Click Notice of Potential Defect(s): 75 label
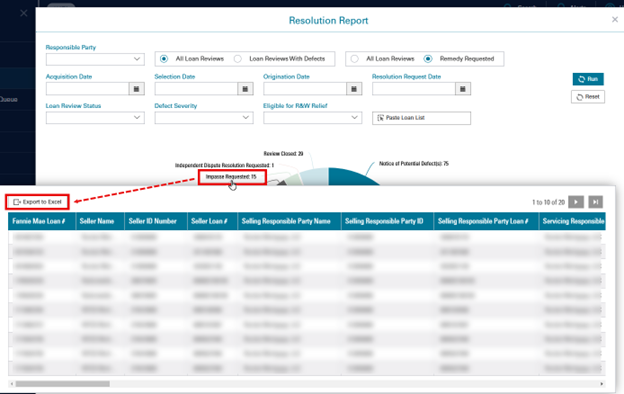 pos(413,164)
